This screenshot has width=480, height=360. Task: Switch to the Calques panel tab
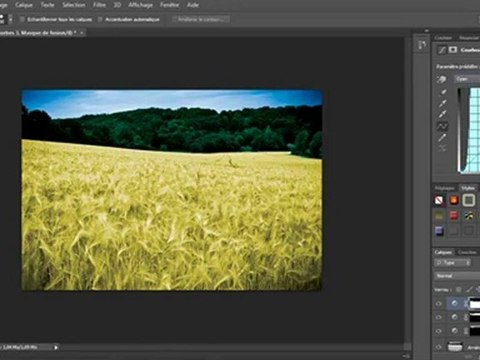[443, 252]
